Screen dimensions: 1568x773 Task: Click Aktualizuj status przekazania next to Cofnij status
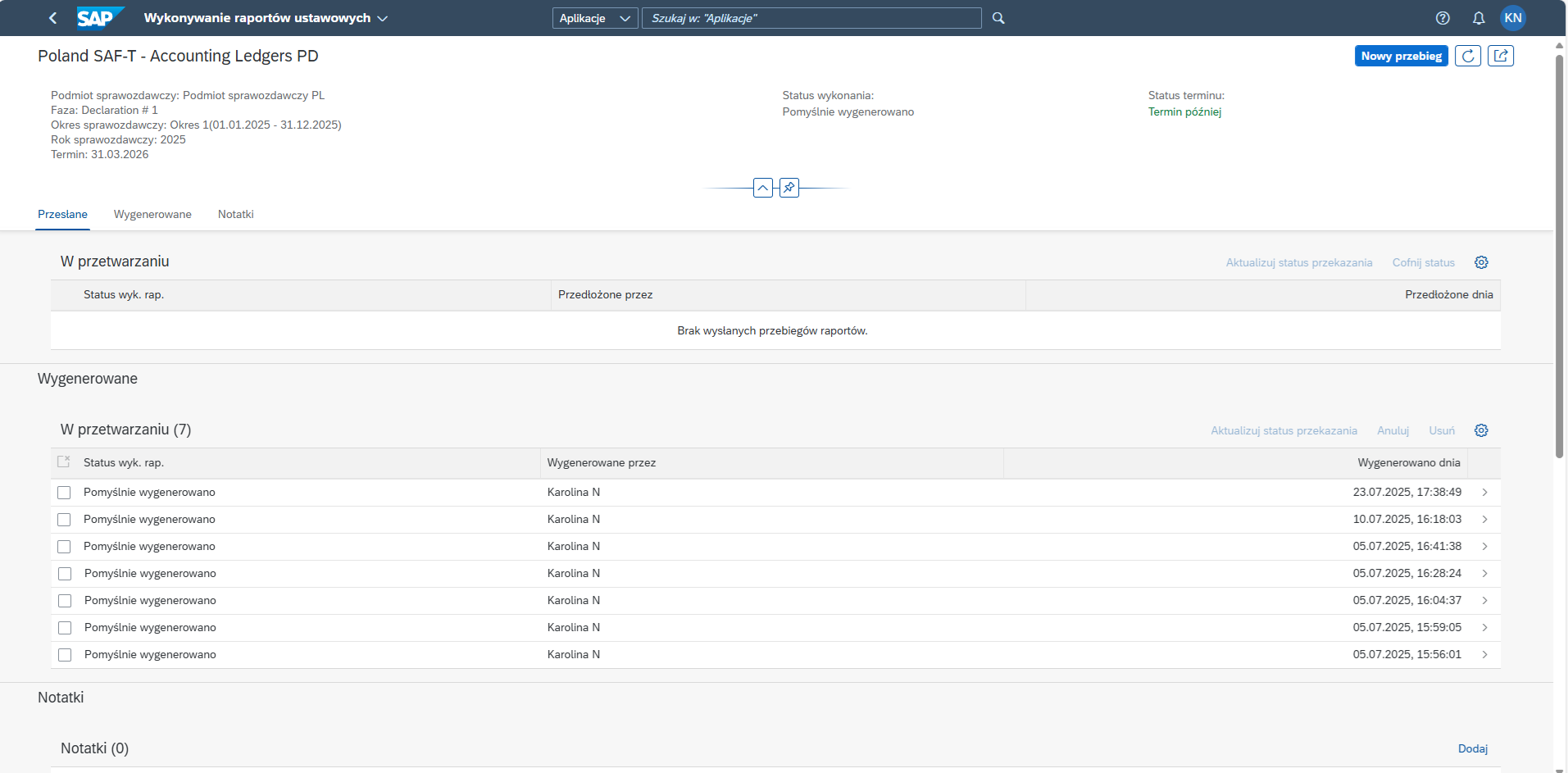(x=1299, y=262)
